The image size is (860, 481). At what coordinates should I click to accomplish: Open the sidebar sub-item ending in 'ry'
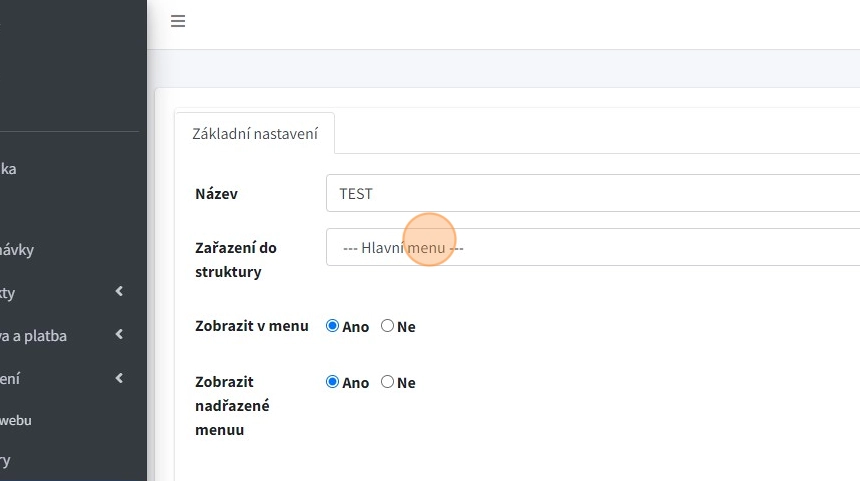pyautogui.click(x=5, y=461)
